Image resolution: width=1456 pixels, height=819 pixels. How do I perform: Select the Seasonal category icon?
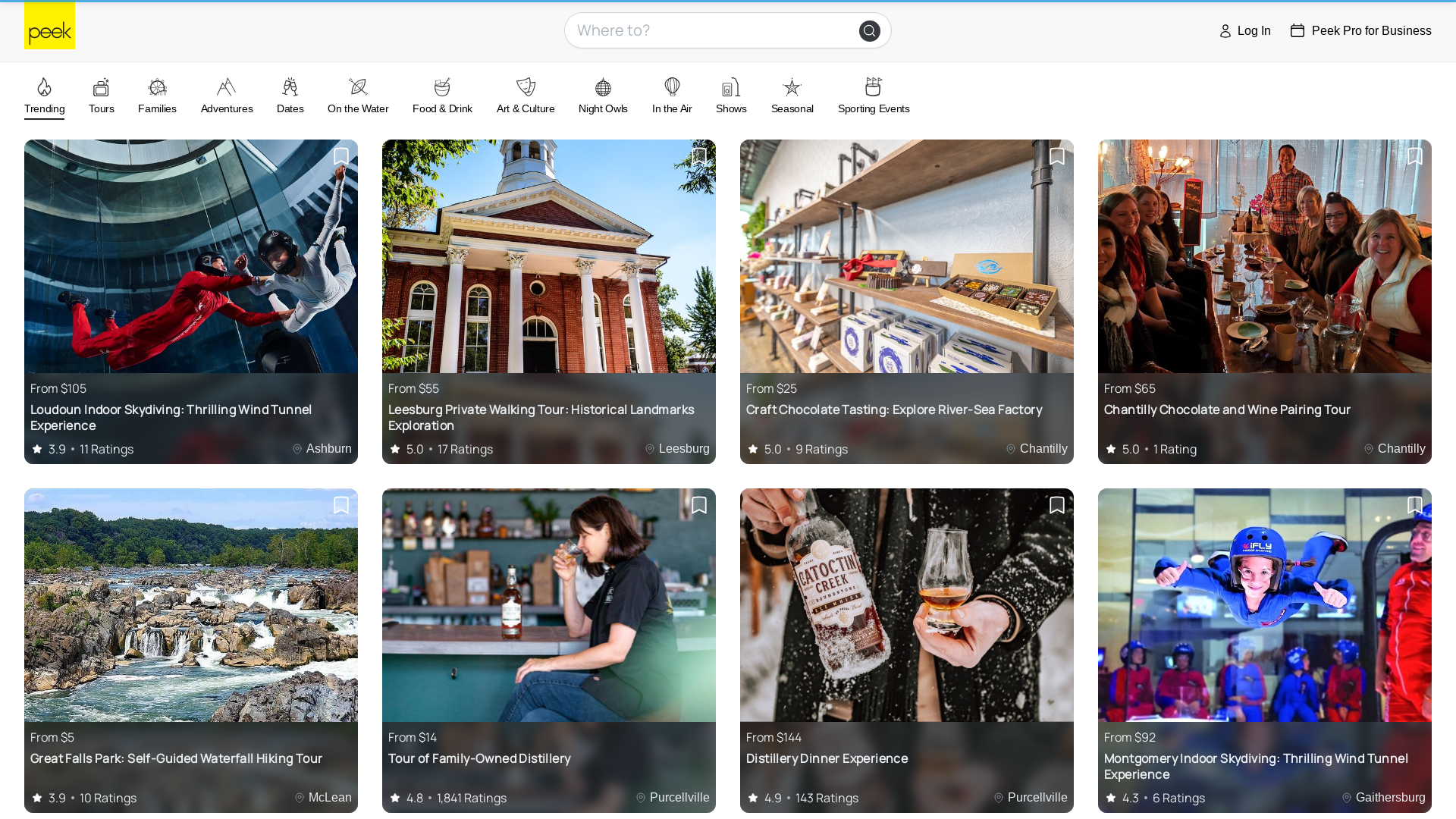click(x=791, y=88)
